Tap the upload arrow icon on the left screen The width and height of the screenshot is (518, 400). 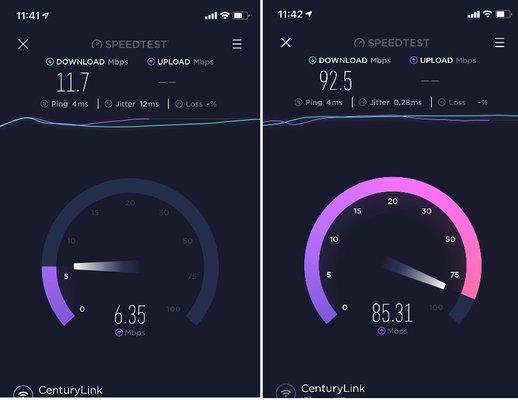(x=151, y=62)
